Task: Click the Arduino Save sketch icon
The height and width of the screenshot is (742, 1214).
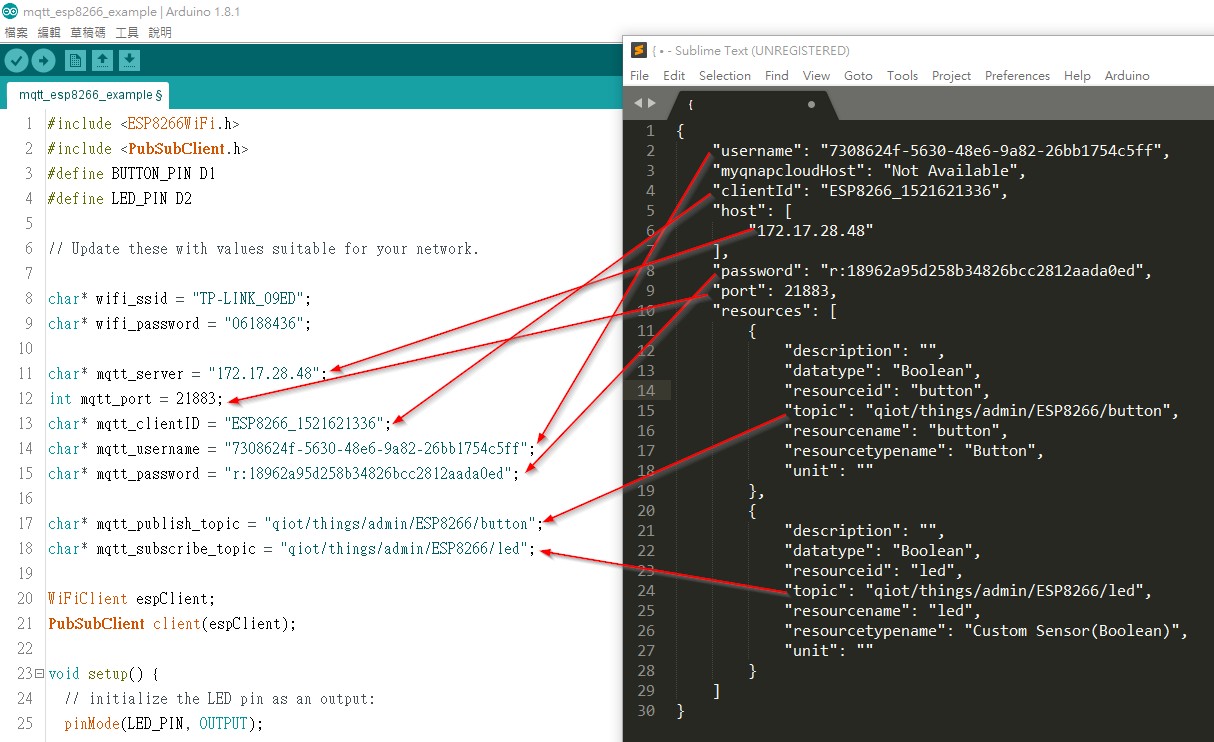Action: coord(129,61)
